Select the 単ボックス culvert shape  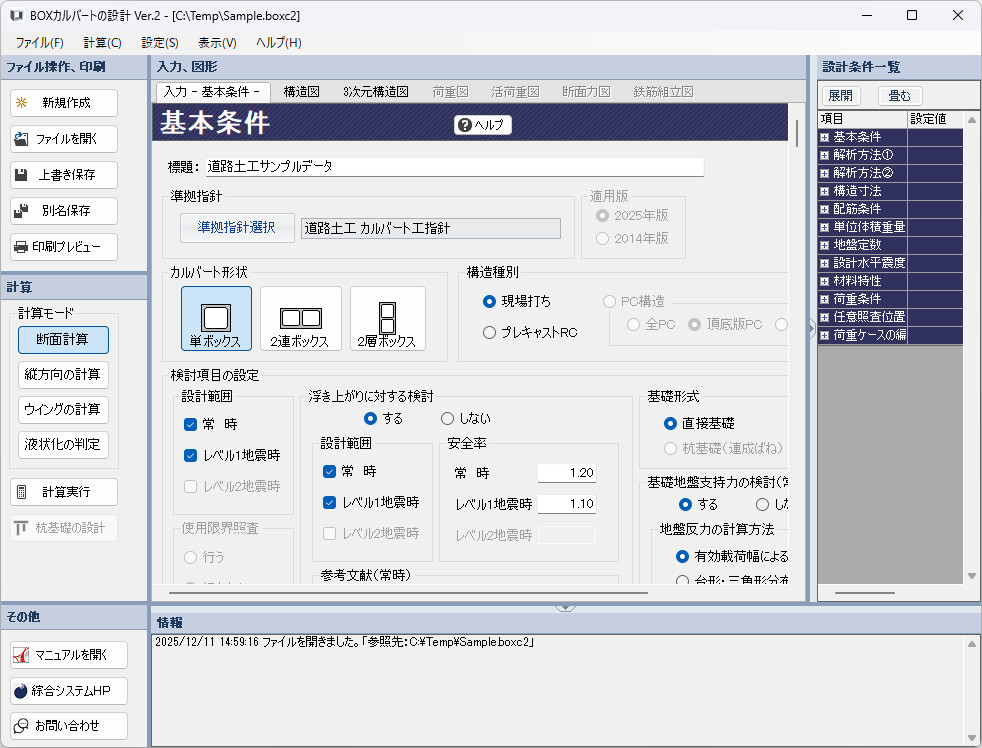coord(216,318)
